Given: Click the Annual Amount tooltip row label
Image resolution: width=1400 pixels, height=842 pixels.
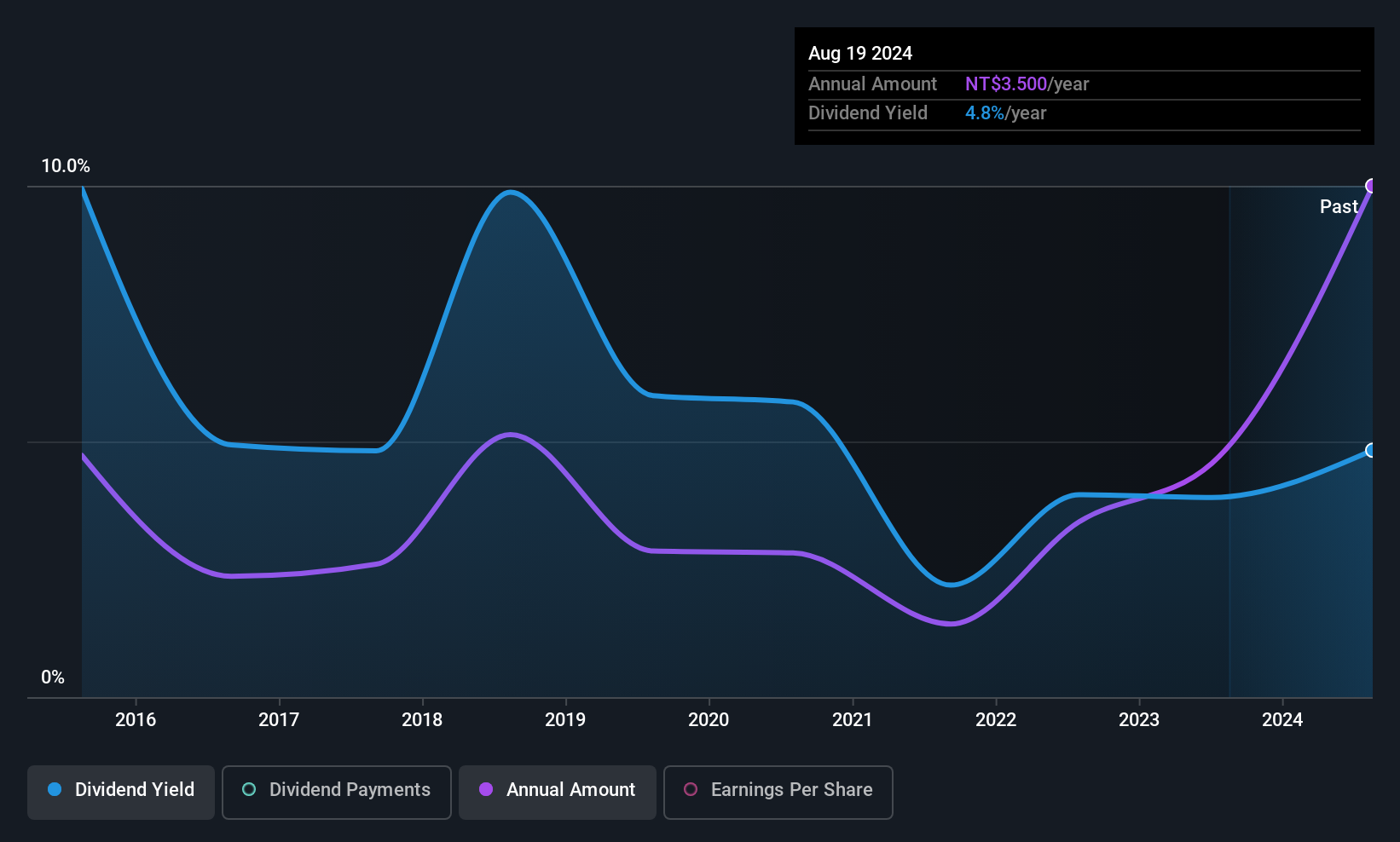Looking at the screenshot, I should pos(872,84).
